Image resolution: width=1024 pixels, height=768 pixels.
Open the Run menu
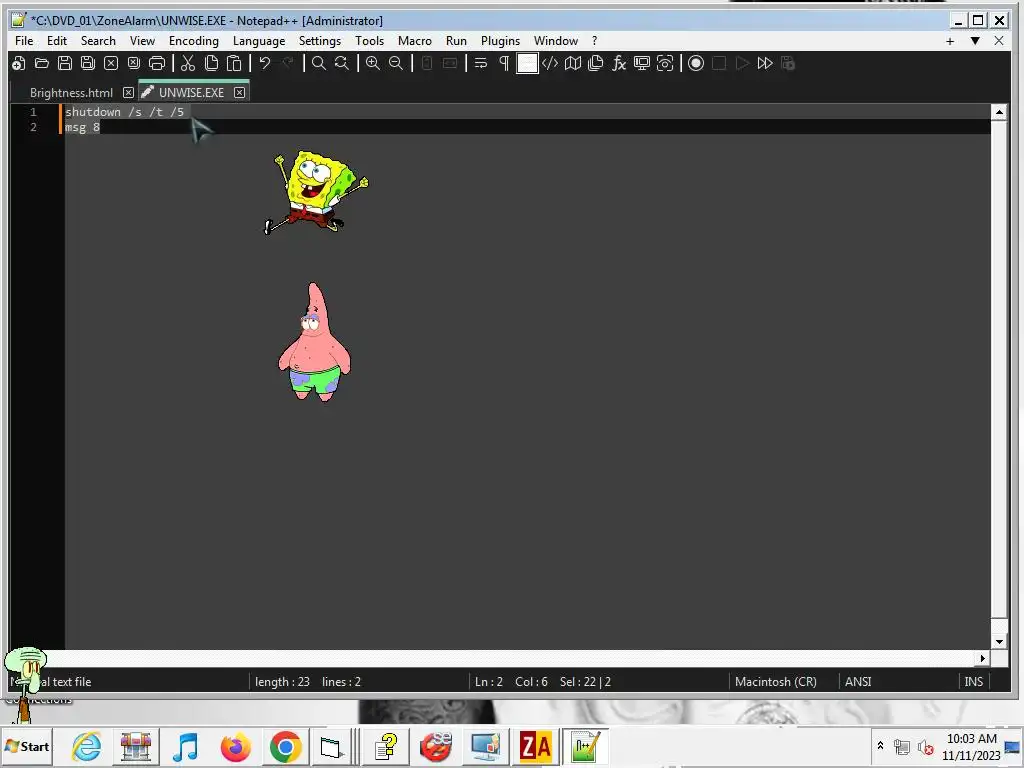(x=456, y=40)
